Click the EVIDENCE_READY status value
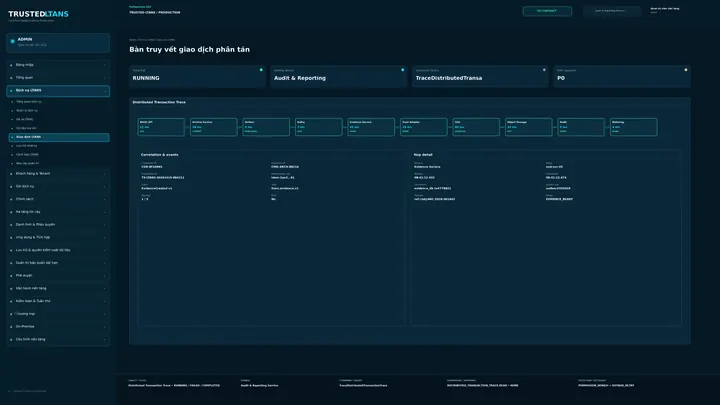The image size is (720, 405). (x=559, y=199)
